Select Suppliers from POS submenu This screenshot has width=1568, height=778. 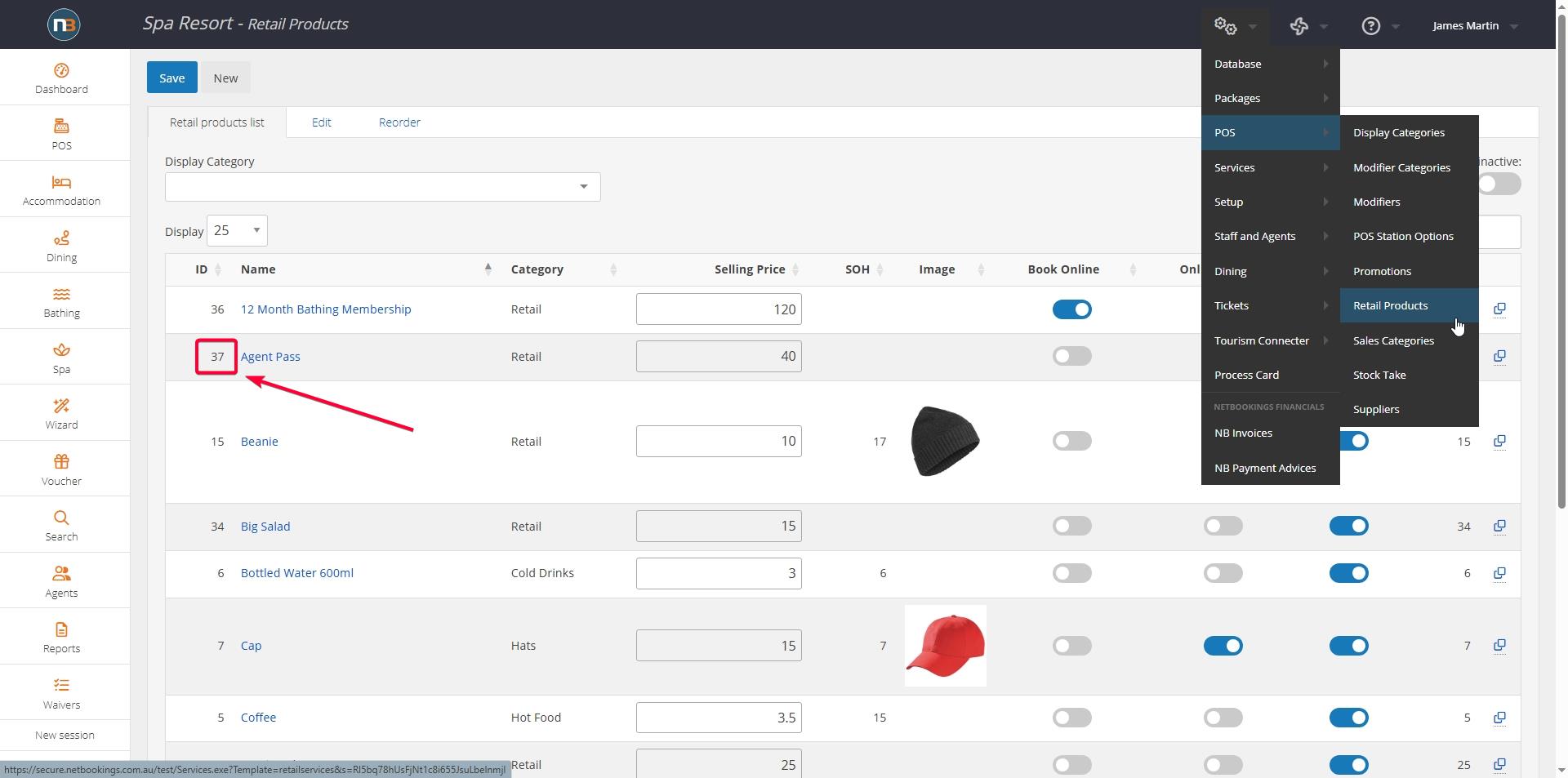point(1409,409)
